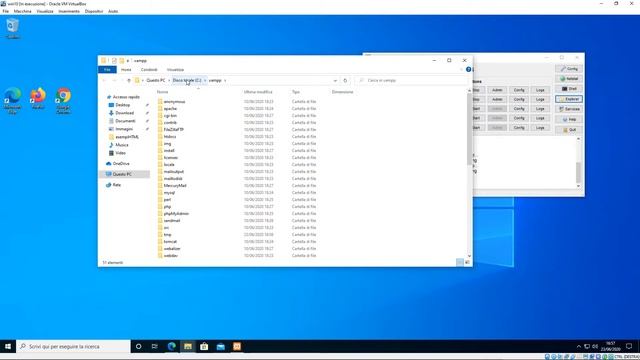640x360 pixels.
Task: Open the blue File tab in Explorer
Action: (107, 70)
